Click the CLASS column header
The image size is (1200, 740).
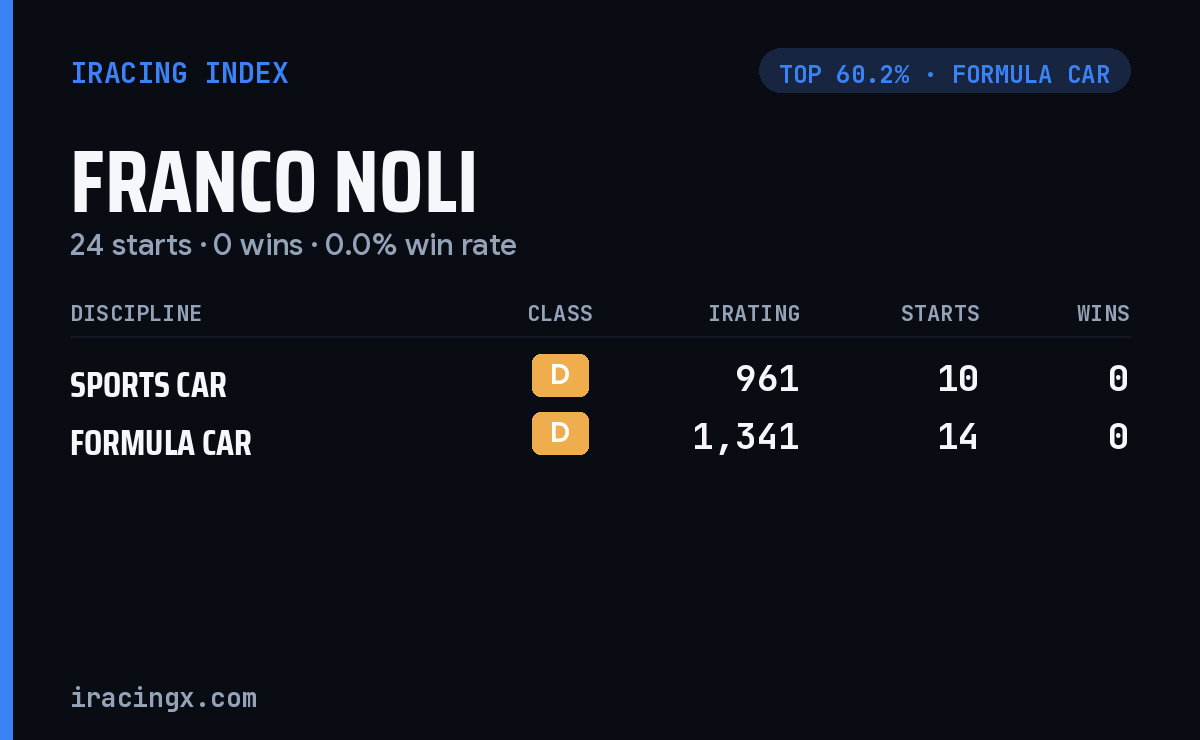(560, 313)
